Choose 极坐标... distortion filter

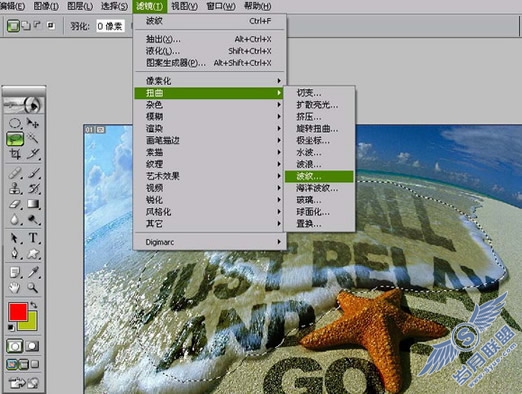[319, 141]
